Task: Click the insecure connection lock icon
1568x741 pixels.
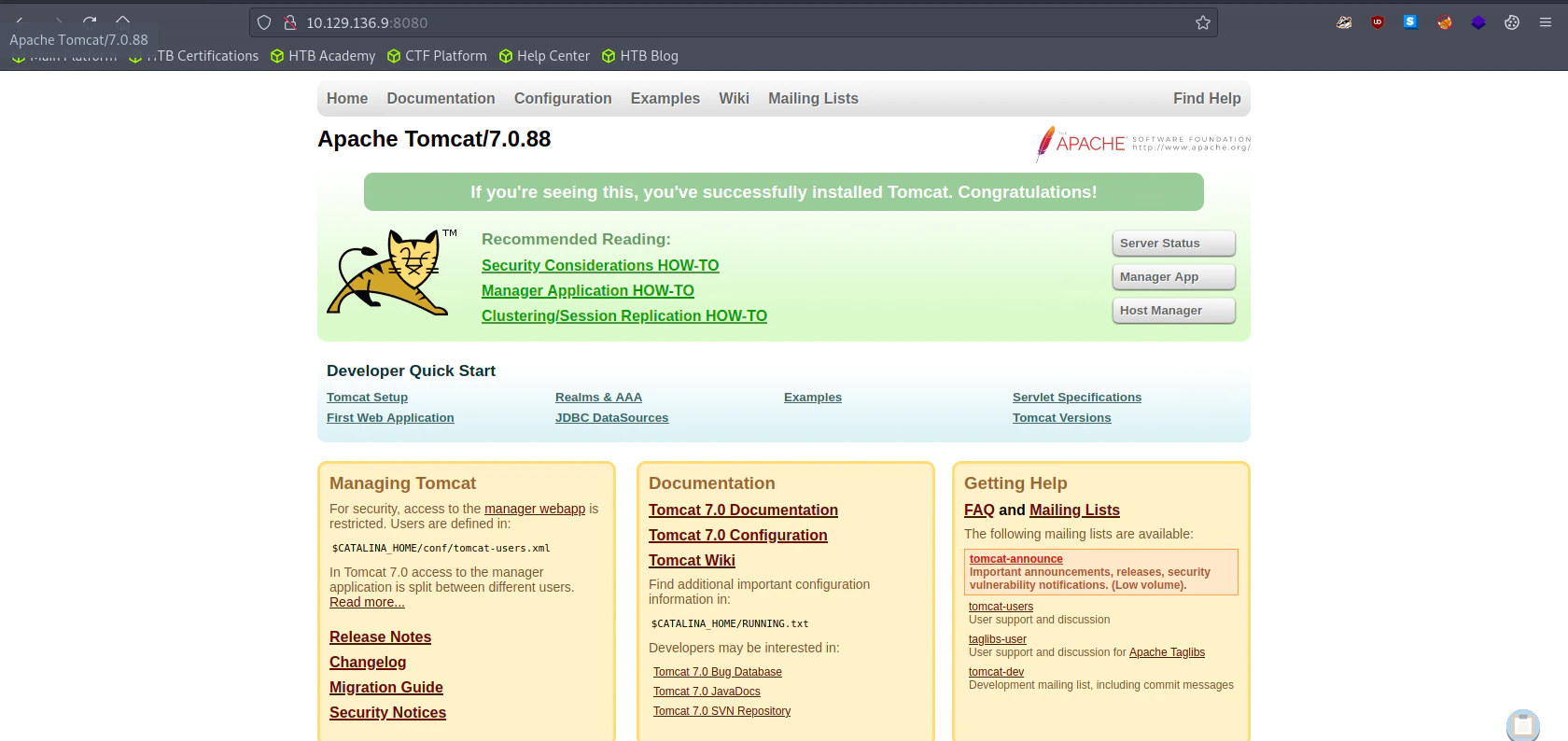Action: (290, 22)
